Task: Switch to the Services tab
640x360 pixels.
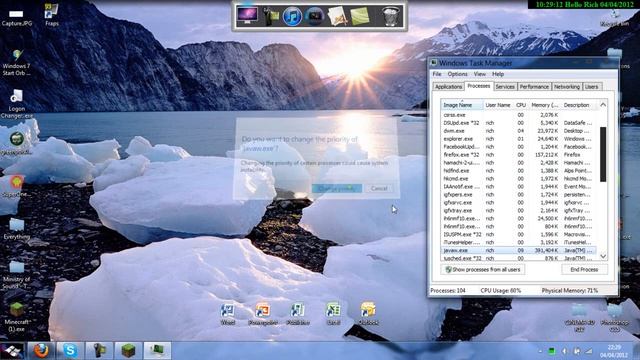Action: [505, 87]
